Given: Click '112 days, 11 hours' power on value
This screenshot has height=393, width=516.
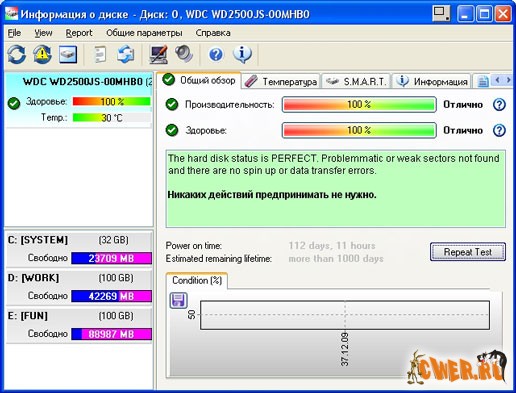Looking at the screenshot, I should (332, 246).
